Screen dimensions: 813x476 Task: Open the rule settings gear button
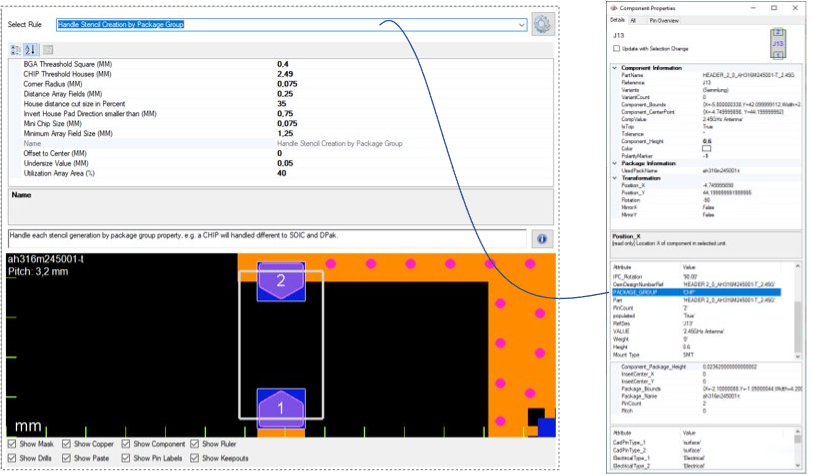click(542, 24)
